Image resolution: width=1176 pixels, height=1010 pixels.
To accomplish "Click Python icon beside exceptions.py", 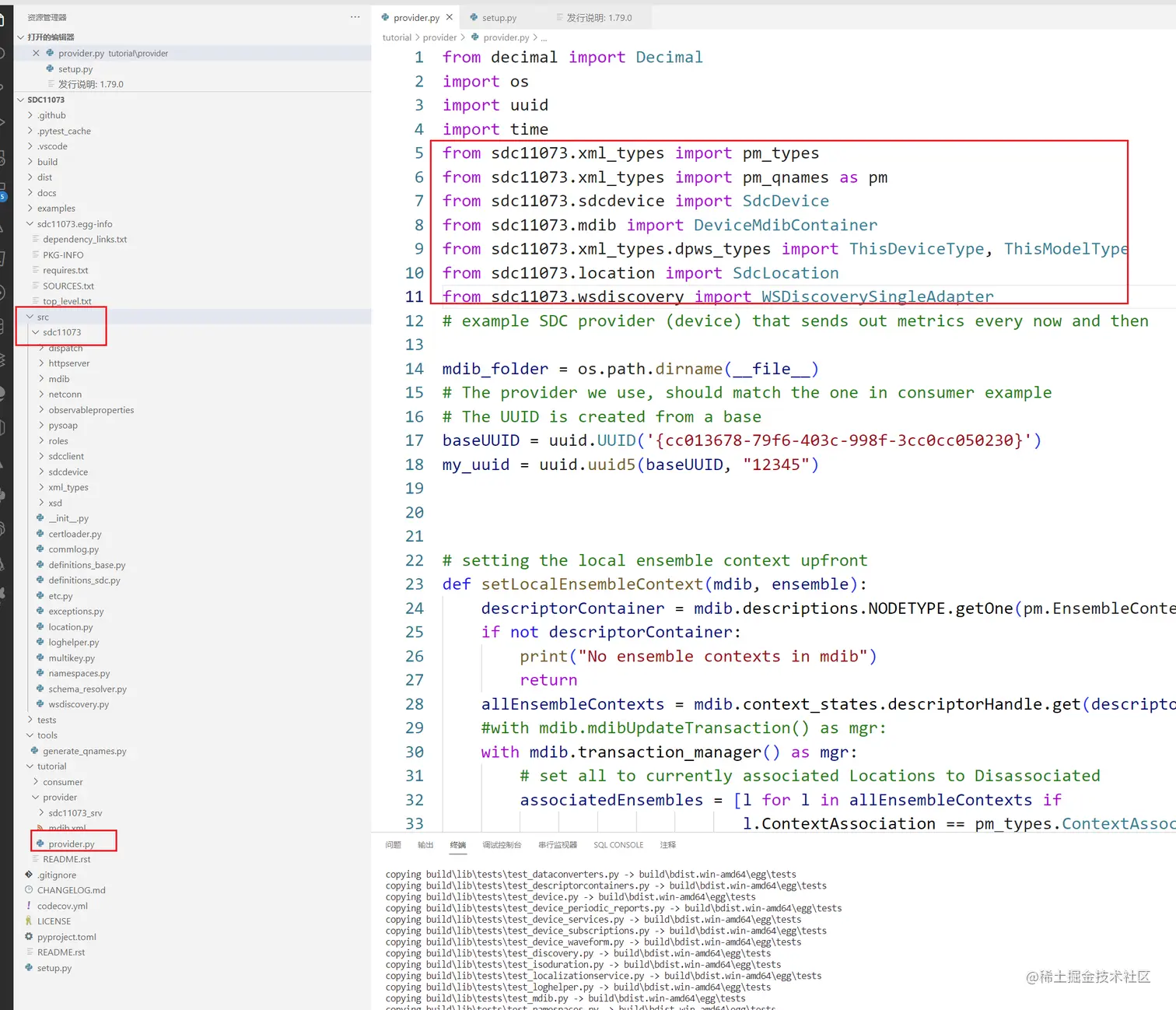I will click(x=40, y=612).
